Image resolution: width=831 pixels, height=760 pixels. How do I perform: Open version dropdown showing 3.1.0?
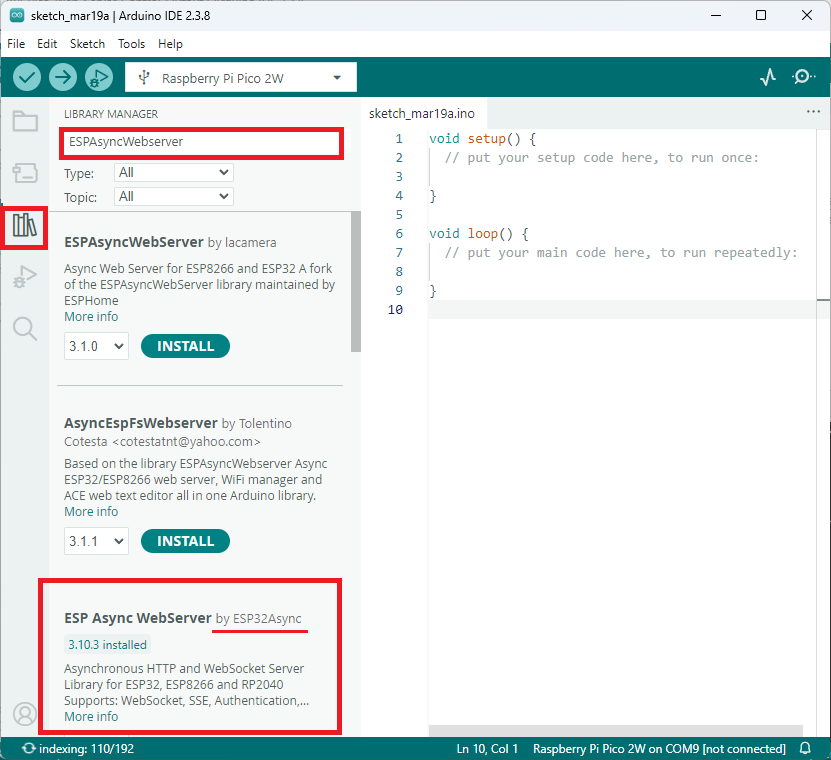pyautogui.click(x=96, y=346)
